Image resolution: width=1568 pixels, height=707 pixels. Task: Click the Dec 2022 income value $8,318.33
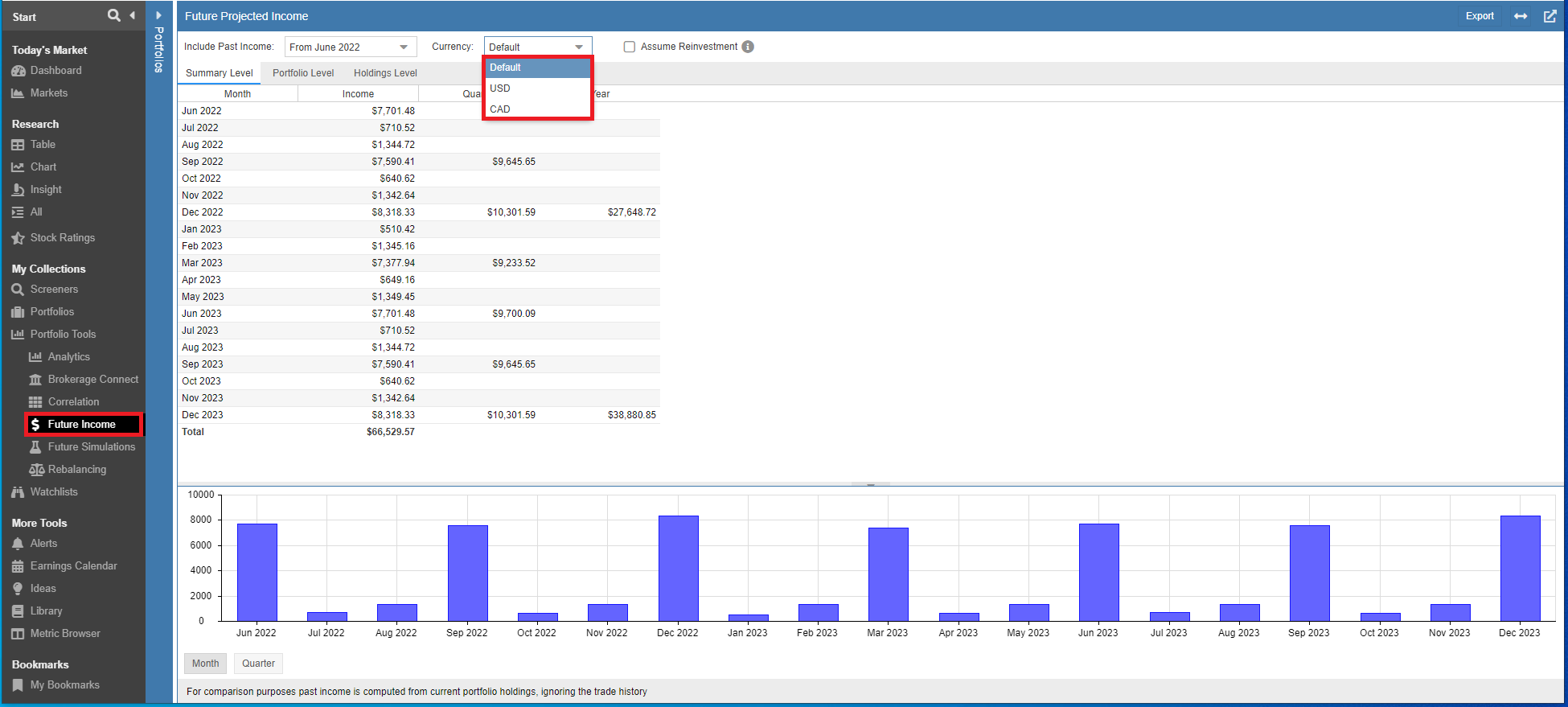393,212
